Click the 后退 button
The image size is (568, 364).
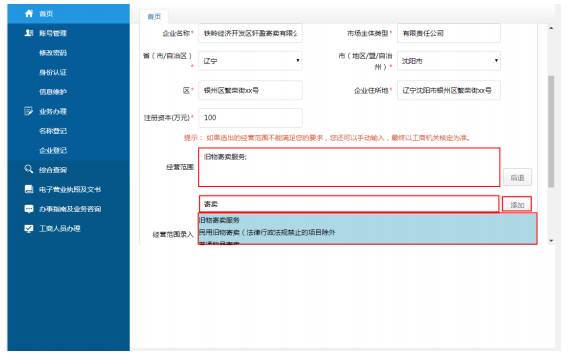pyautogui.click(x=517, y=177)
